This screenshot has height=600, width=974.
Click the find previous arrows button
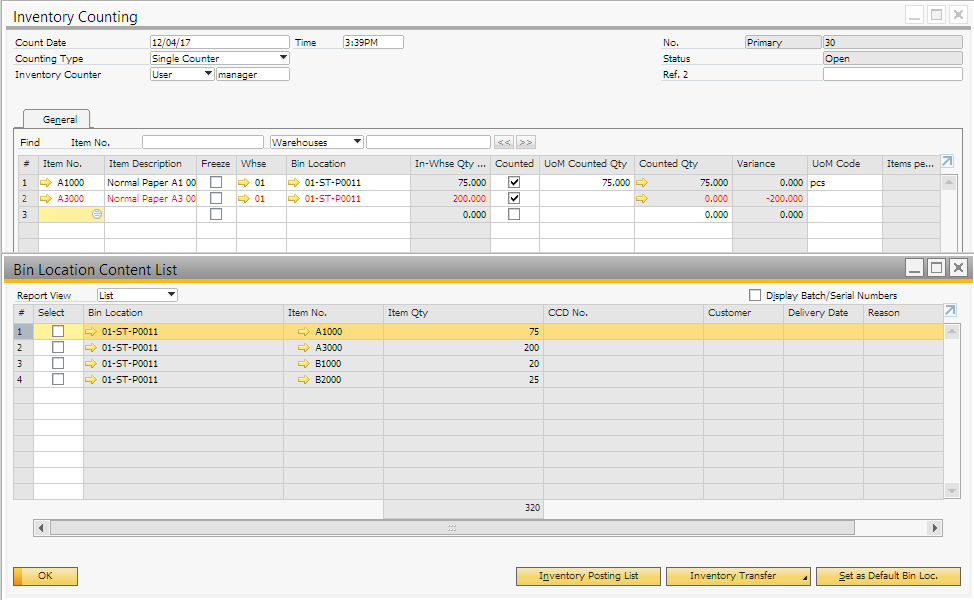click(x=504, y=143)
